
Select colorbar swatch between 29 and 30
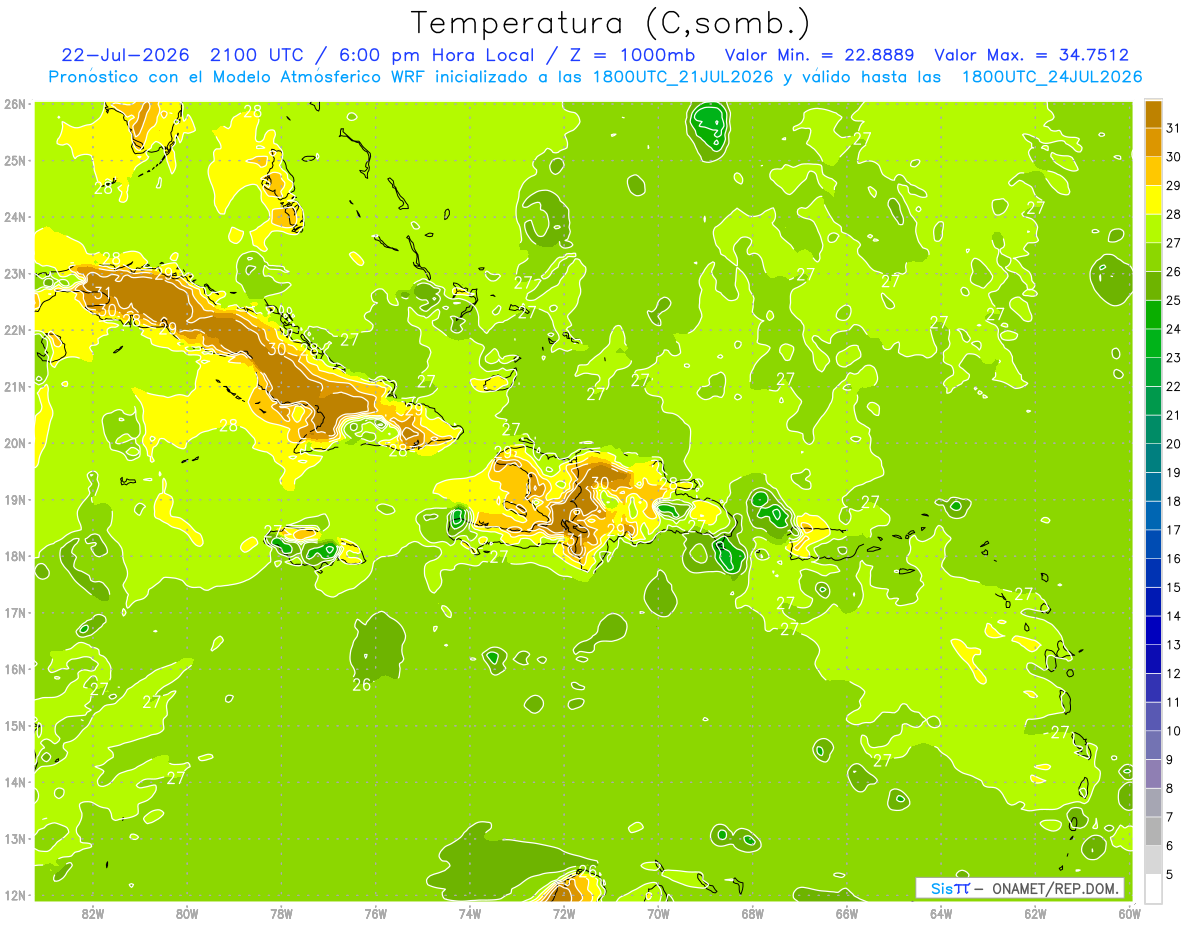(x=1154, y=171)
